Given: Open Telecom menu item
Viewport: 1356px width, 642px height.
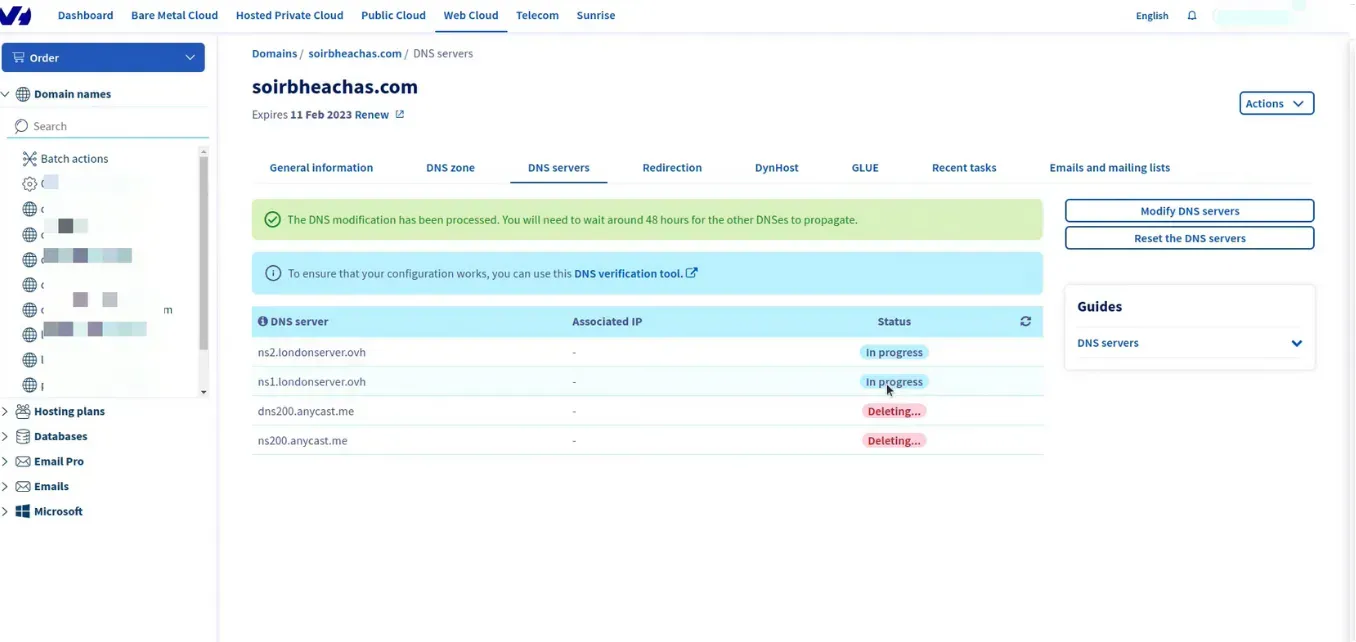Looking at the screenshot, I should (537, 15).
